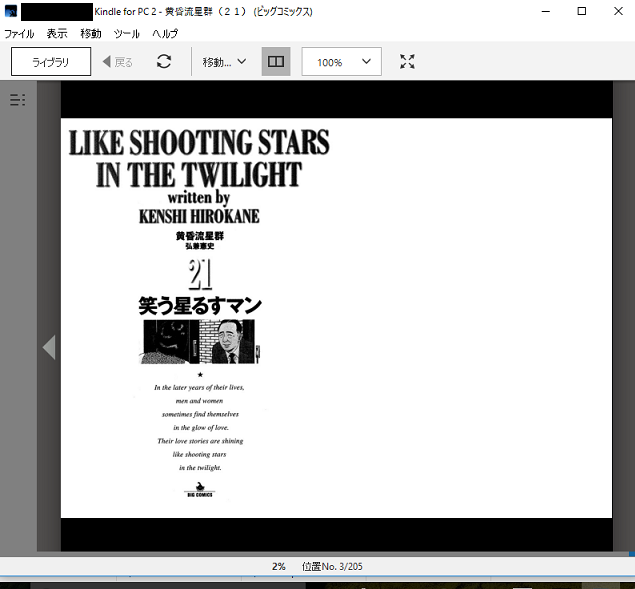Click the KENSHI HIROKANE author text
This screenshot has width=635, height=589.
[x=199, y=216]
